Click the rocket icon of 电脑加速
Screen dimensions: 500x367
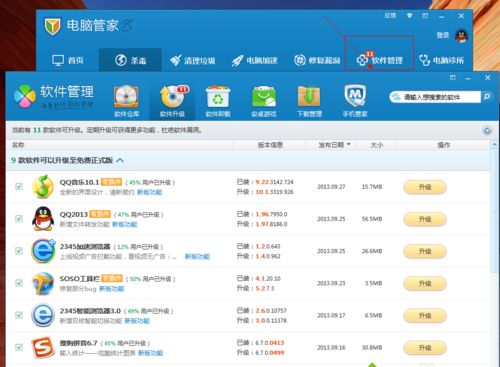point(237,60)
